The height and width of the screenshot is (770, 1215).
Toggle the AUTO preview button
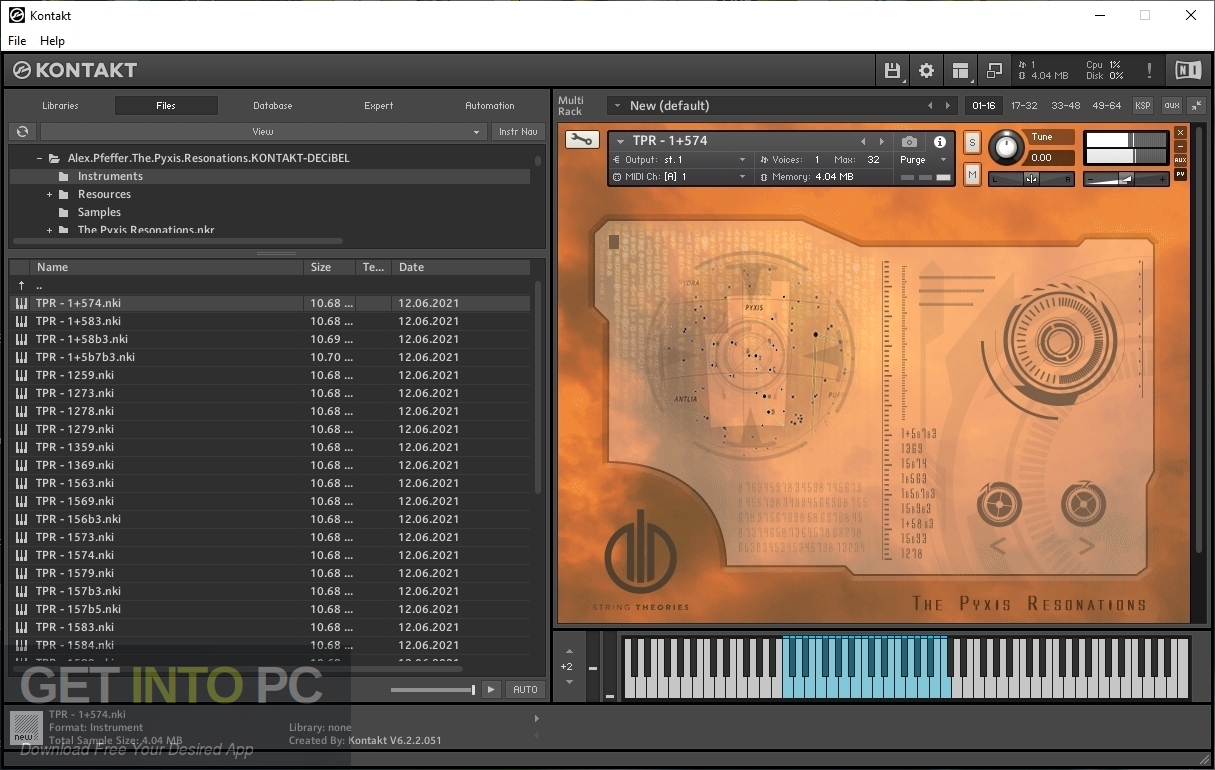(525, 689)
